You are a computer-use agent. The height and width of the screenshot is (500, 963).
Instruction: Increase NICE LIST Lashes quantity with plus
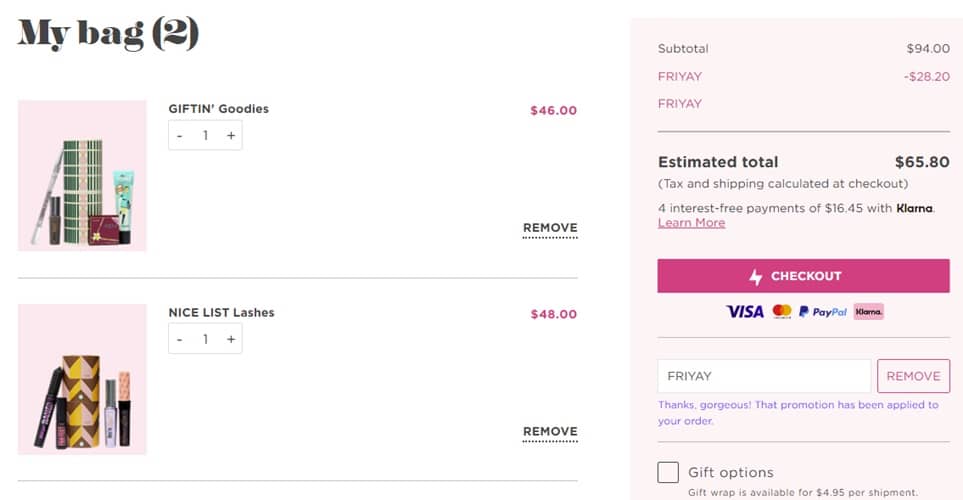pos(231,339)
